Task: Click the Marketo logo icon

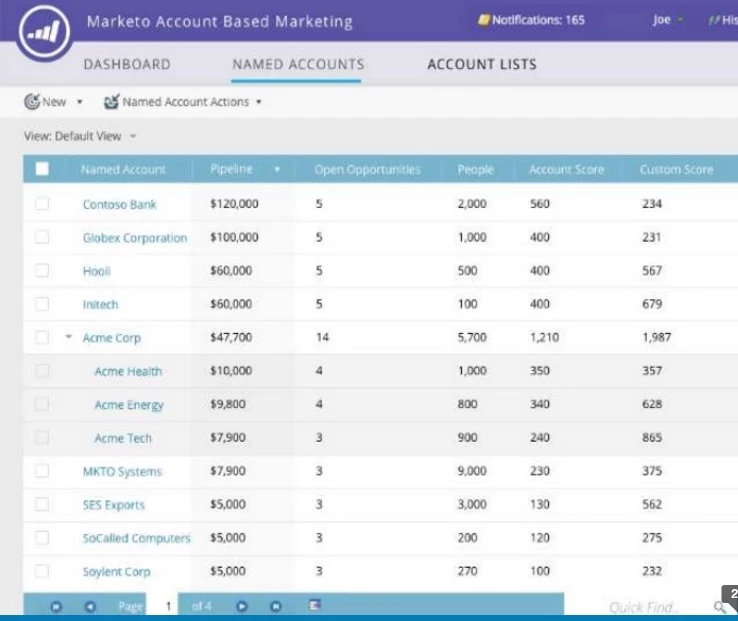Action: [44, 32]
